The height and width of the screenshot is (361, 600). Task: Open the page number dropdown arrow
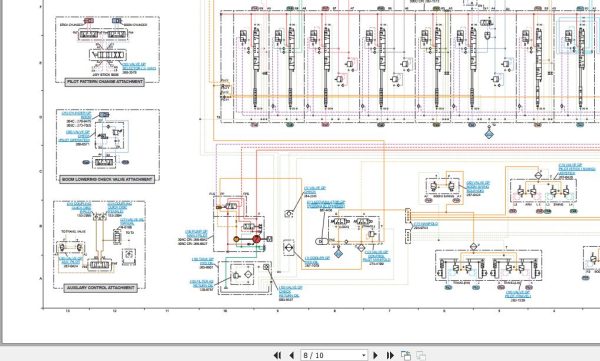point(364,356)
